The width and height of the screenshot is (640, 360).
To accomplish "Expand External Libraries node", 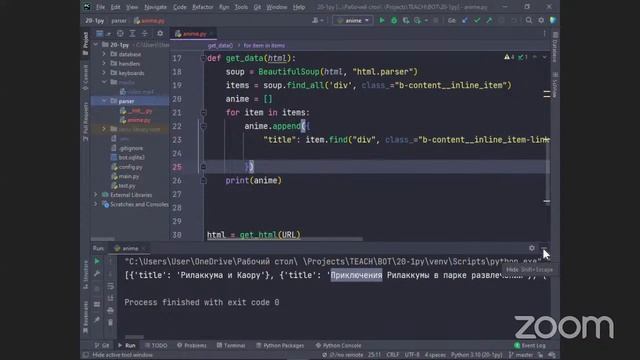I will tap(96, 195).
